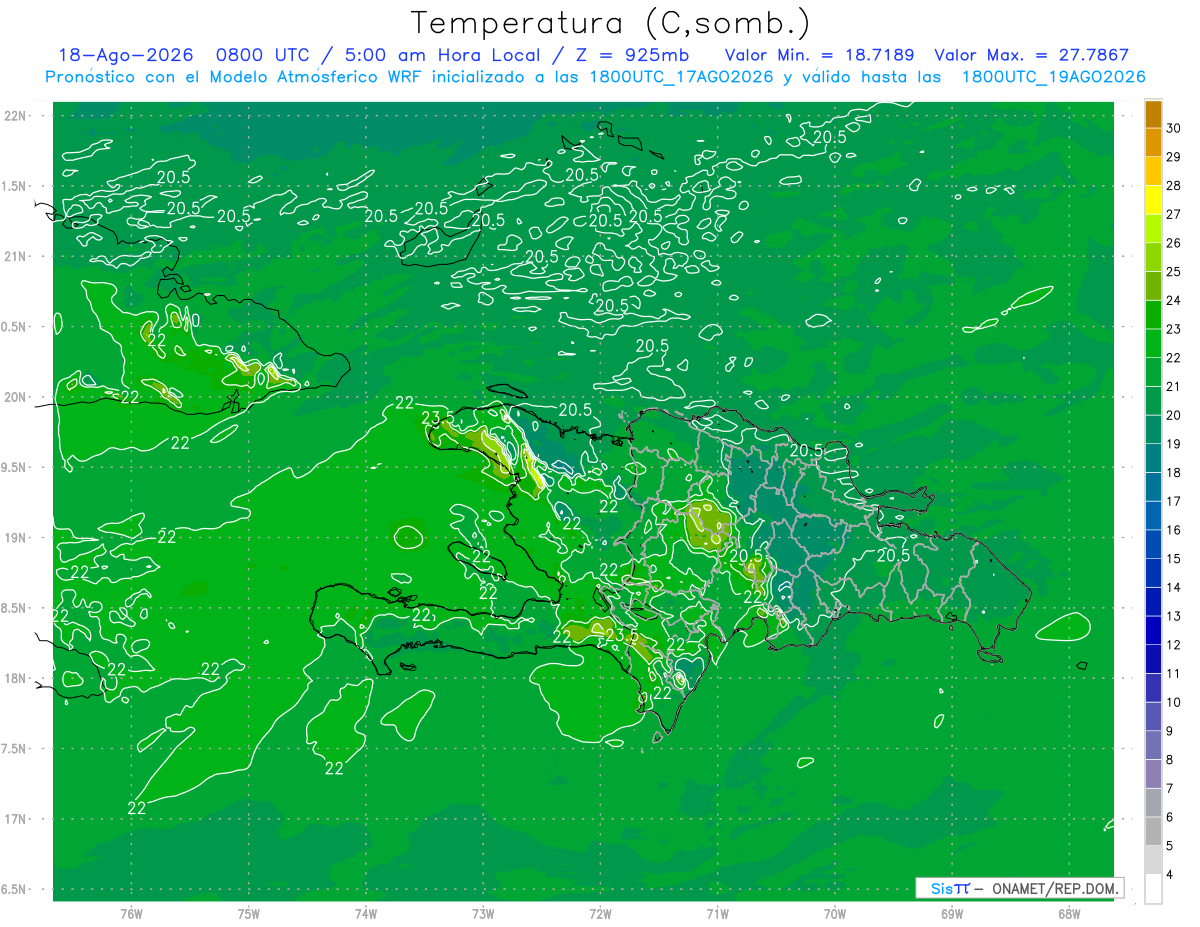
Task: Click the amber swatch between 28 and 29
Action: point(1153,171)
